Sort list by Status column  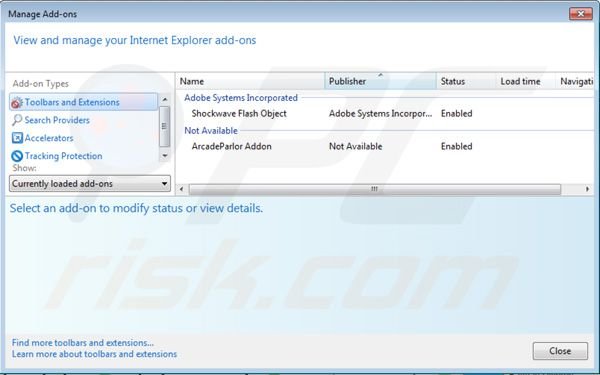point(466,81)
